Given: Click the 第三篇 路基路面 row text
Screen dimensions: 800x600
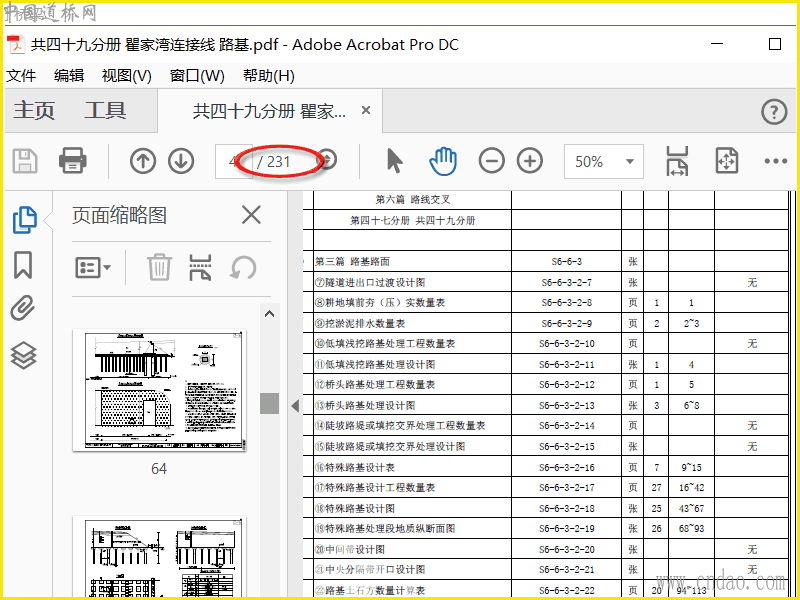Looking at the screenshot, I should [x=352, y=262].
